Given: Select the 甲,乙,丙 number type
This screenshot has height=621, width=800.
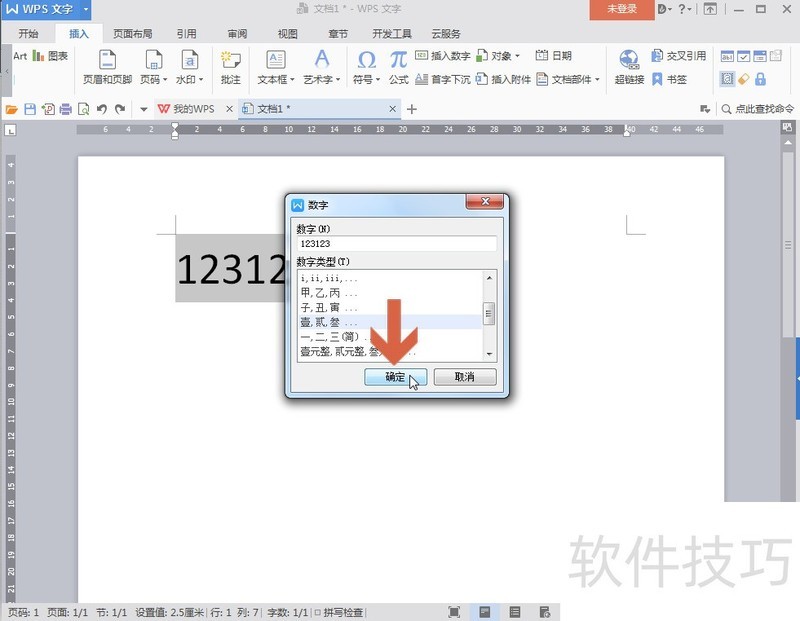Looking at the screenshot, I should [390, 293].
